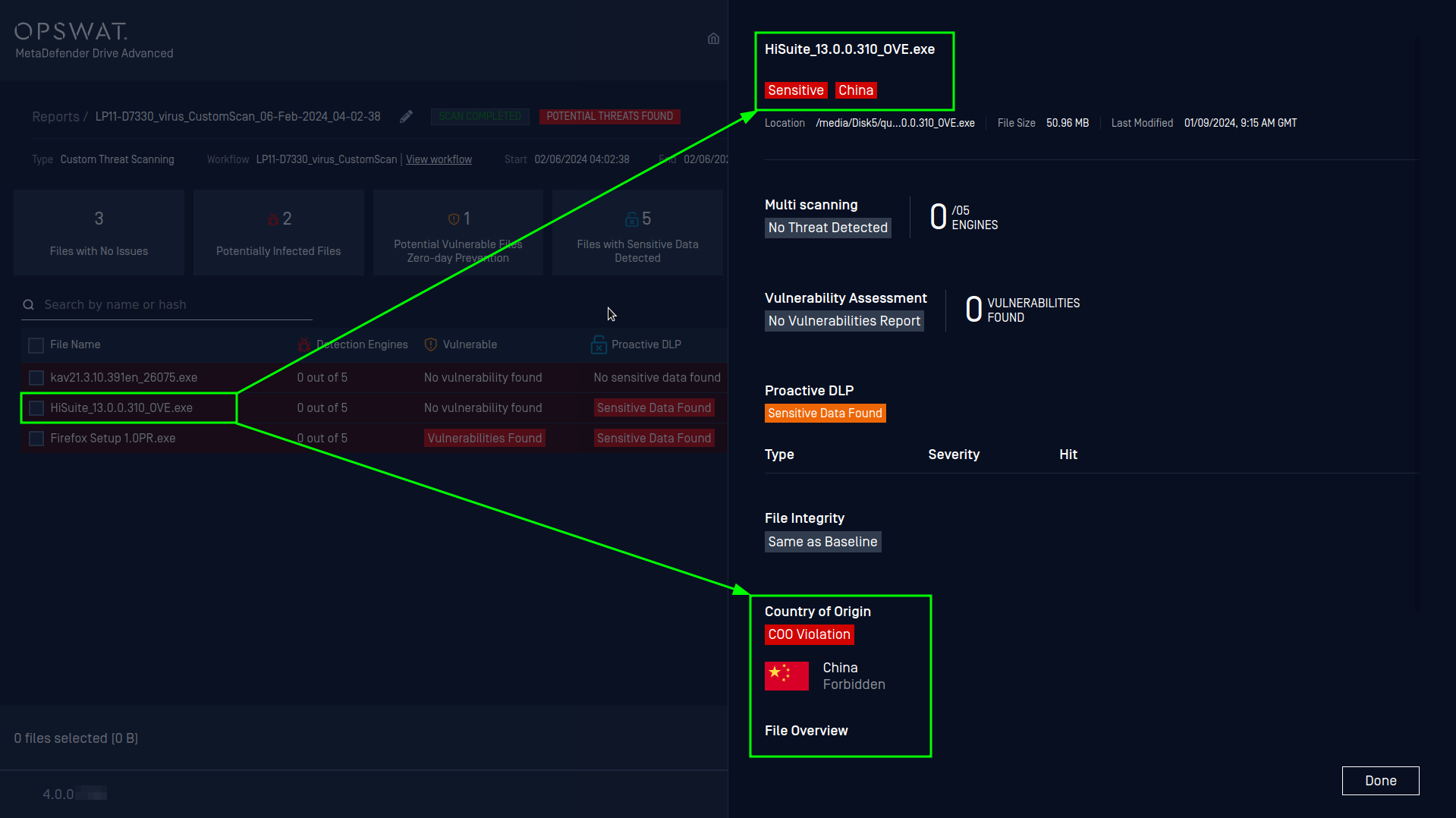Click the Type column header in Proactive DLP
This screenshot has width=1456, height=818.
point(779,455)
